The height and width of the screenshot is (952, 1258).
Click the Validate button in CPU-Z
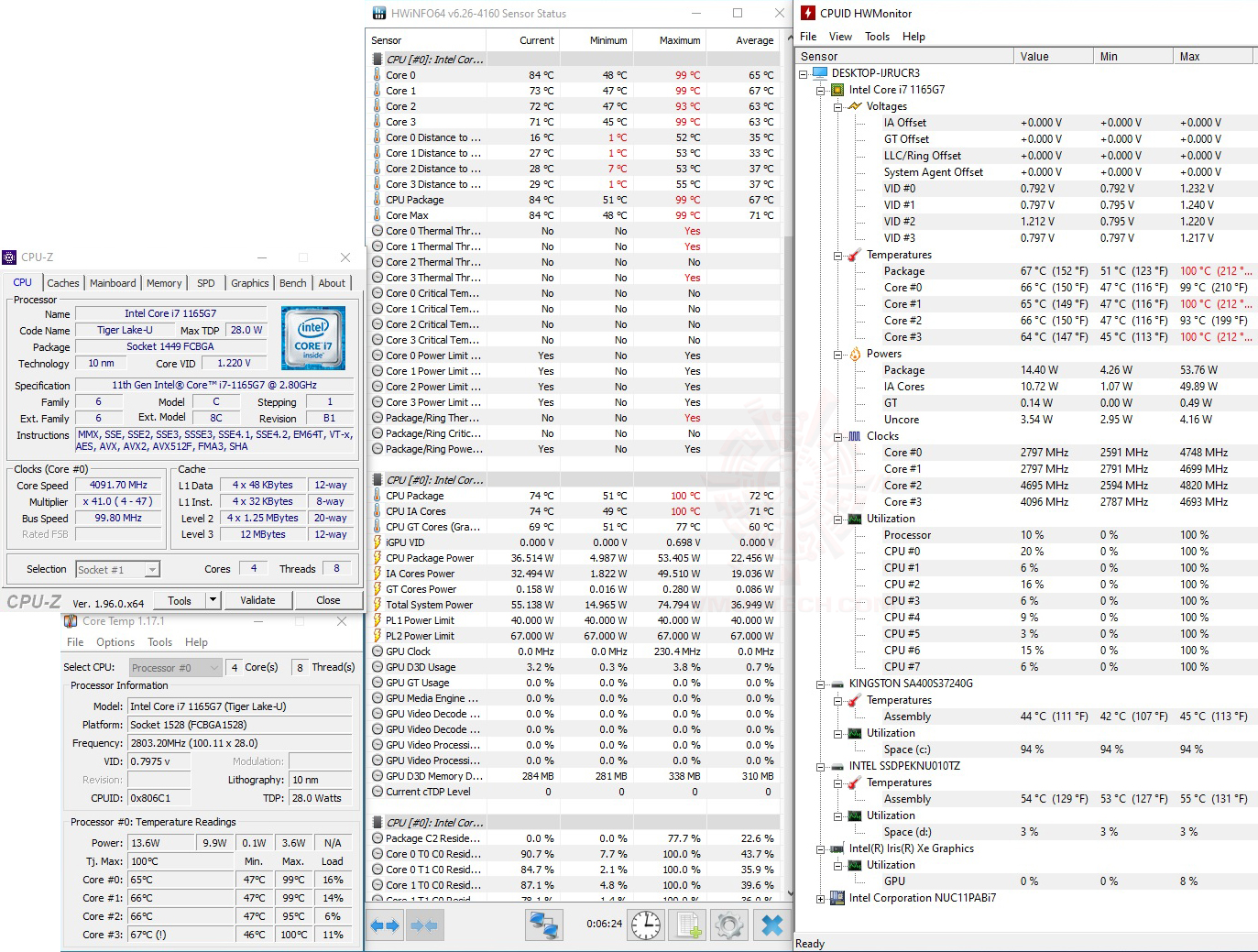pos(257,600)
